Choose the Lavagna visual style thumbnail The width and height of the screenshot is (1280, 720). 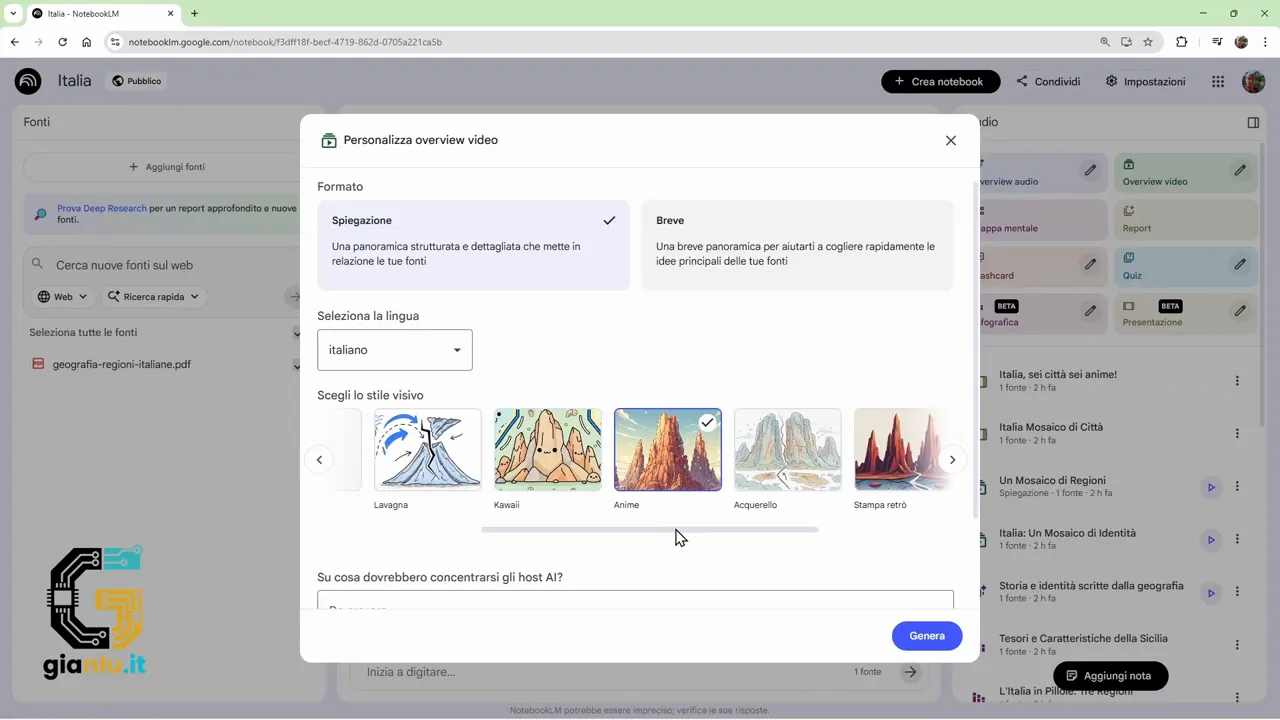click(x=428, y=450)
